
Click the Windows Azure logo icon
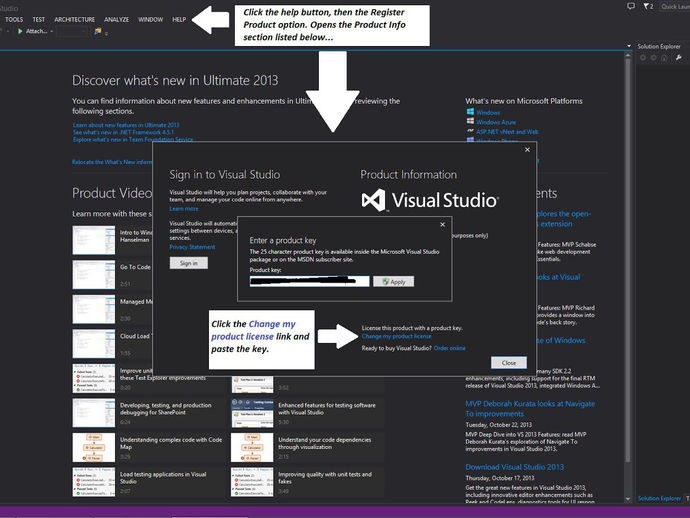pyautogui.click(x=470, y=121)
